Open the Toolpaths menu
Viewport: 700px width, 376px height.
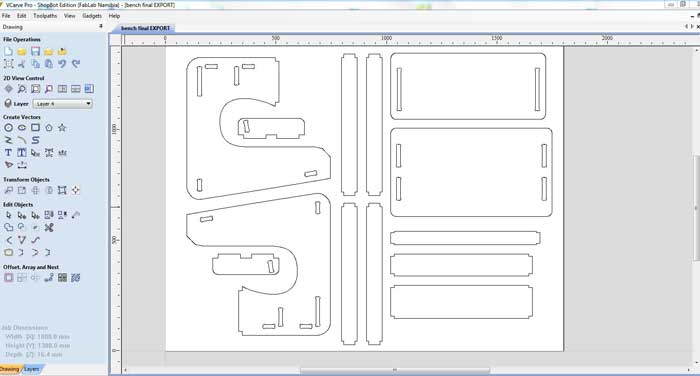click(x=45, y=16)
